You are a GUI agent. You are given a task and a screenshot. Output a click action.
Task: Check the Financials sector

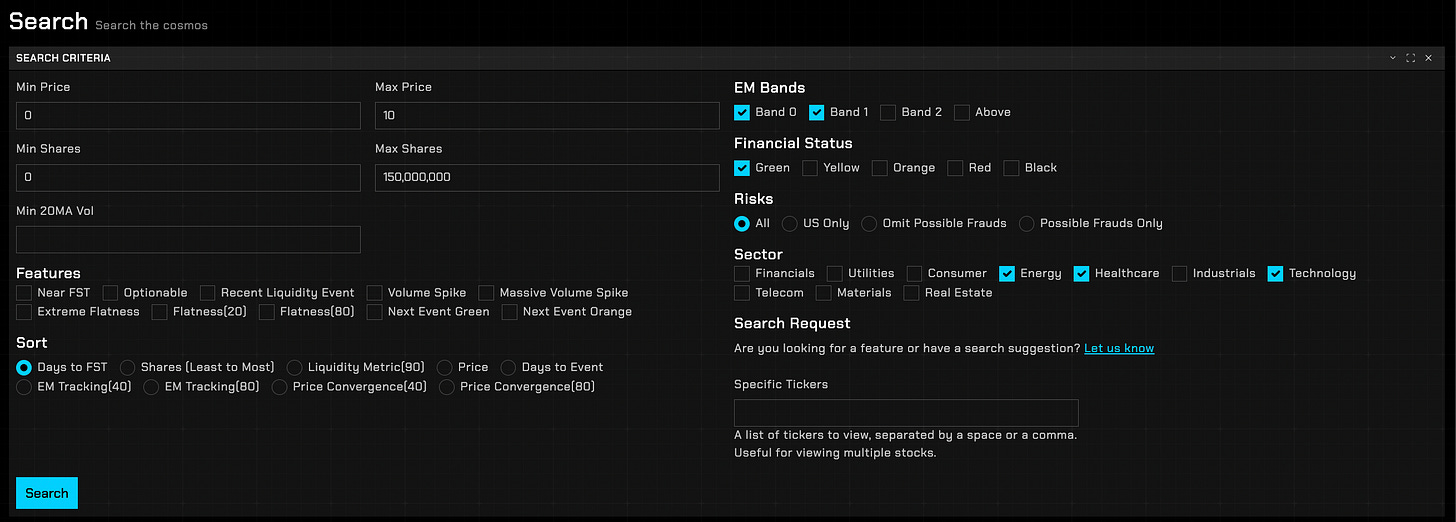(x=742, y=273)
